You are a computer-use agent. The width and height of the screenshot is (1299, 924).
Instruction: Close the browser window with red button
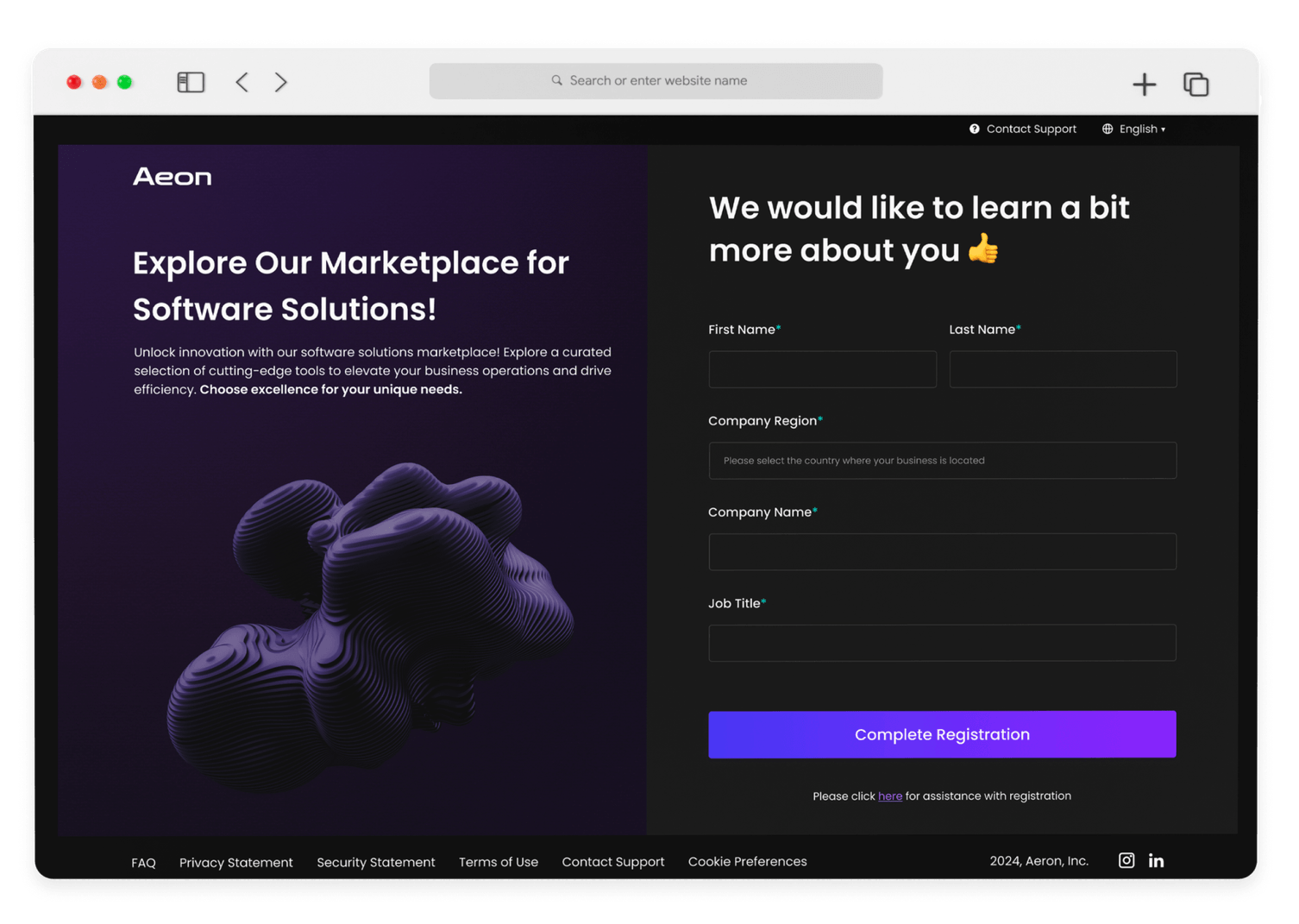pos(74,82)
